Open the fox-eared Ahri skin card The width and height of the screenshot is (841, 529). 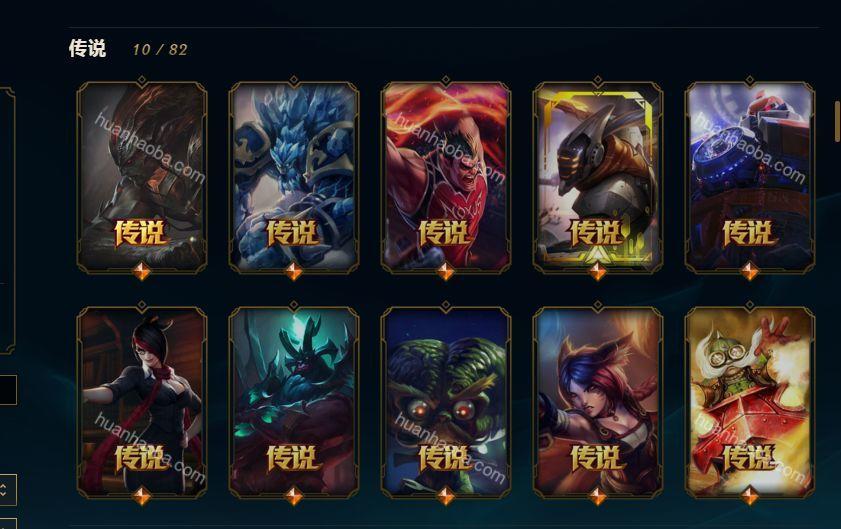597,402
